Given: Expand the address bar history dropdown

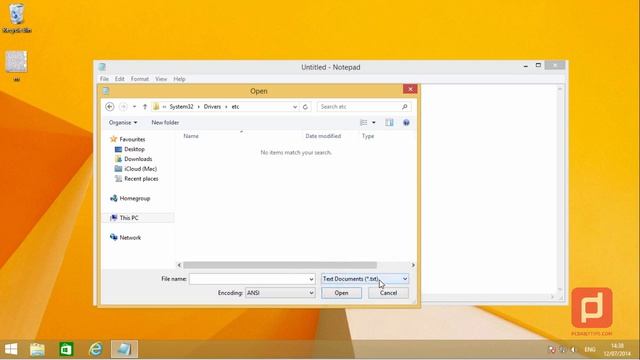Looking at the screenshot, I should click(x=295, y=107).
